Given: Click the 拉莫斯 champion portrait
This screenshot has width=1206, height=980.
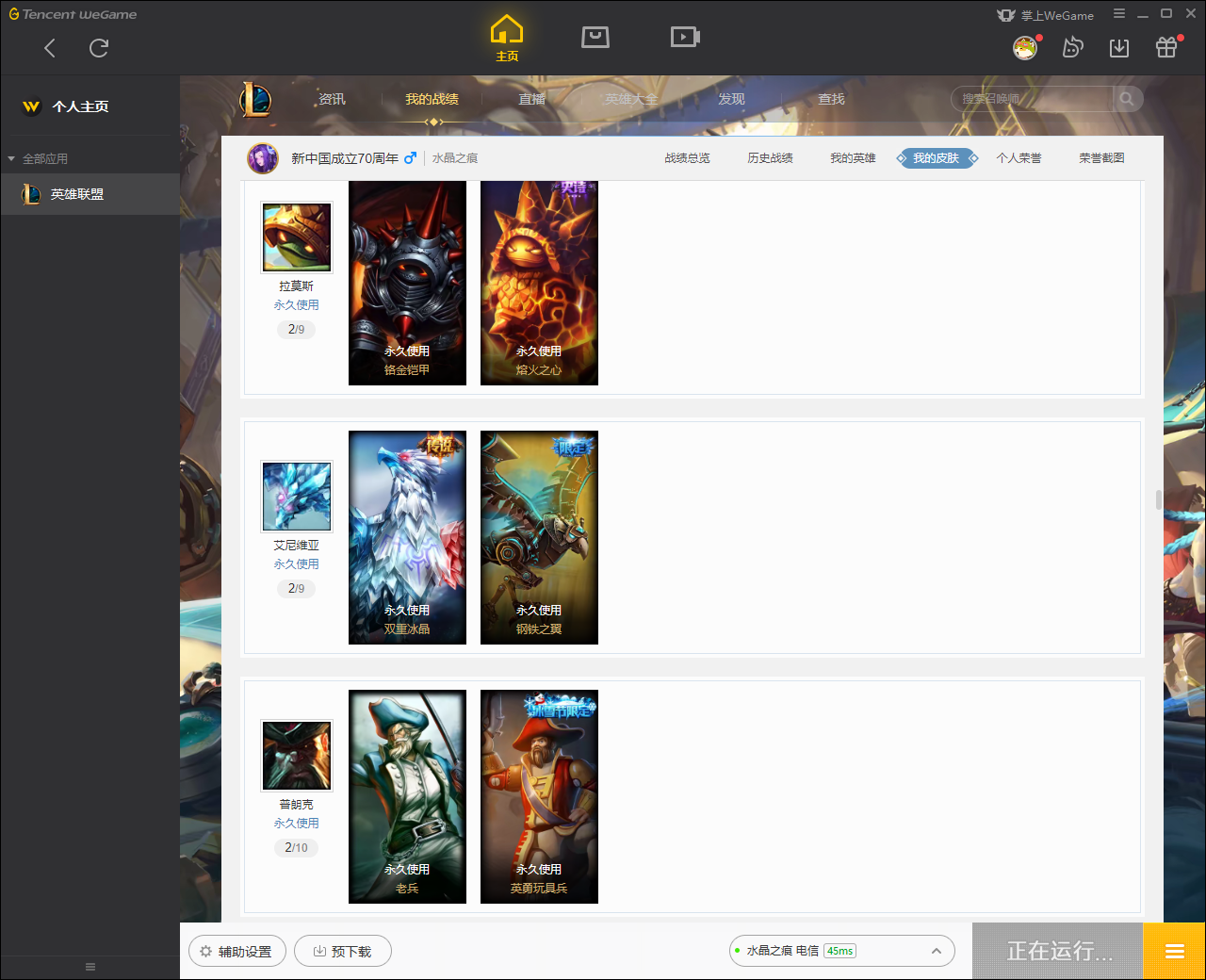Looking at the screenshot, I should pyautogui.click(x=297, y=237).
